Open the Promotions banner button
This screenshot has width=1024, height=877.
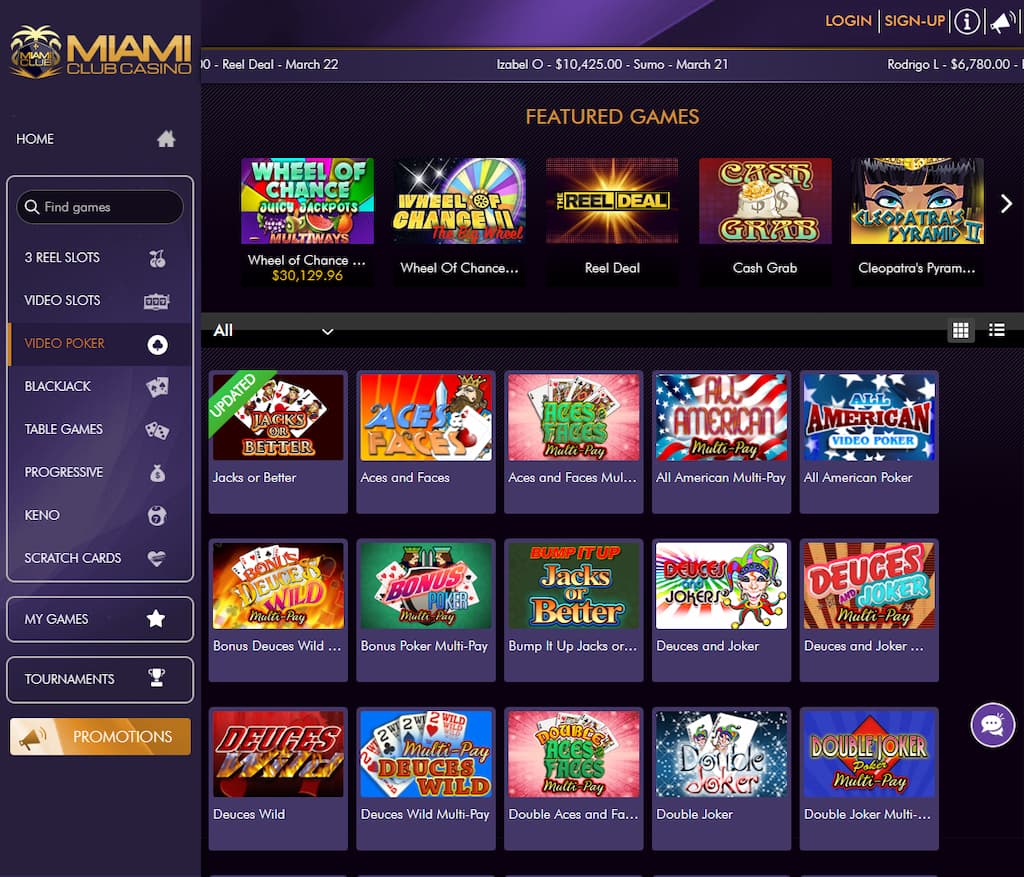100,737
